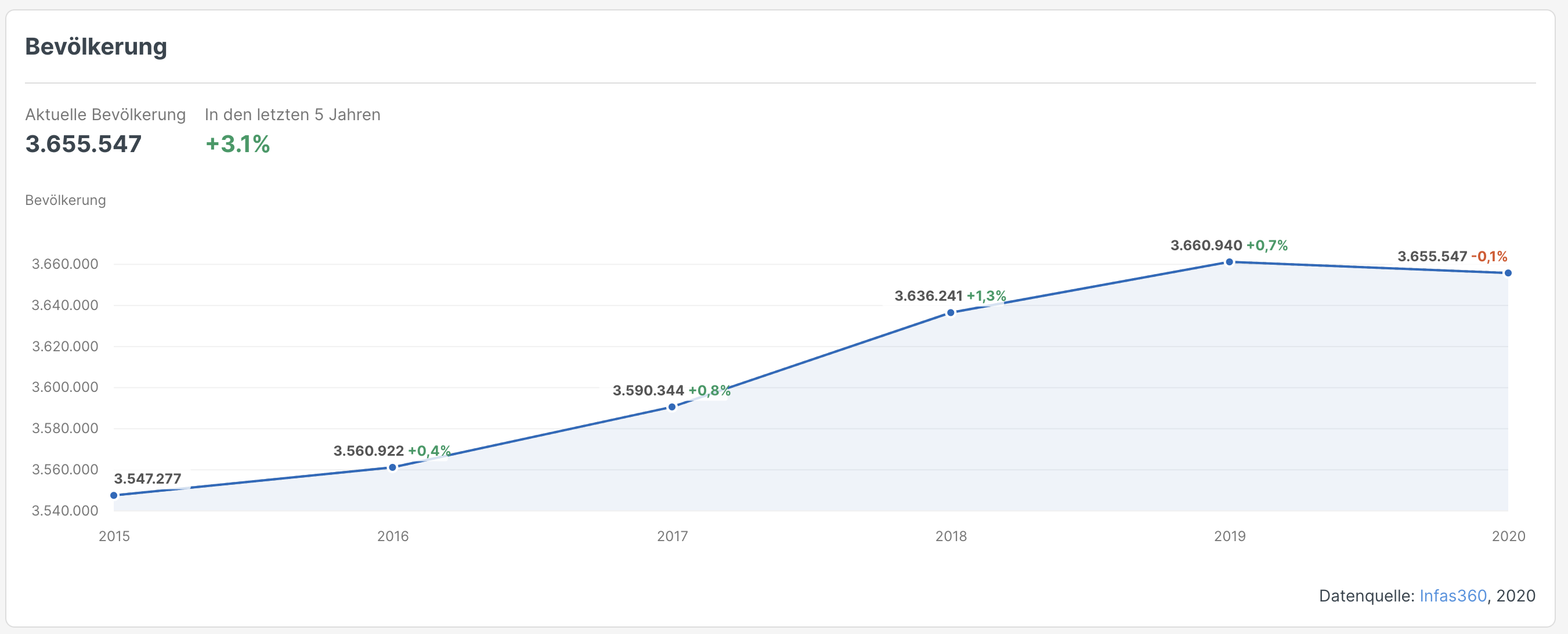Click the 2018 x-axis year label
1568x634 pixels.
coord(951,536)
